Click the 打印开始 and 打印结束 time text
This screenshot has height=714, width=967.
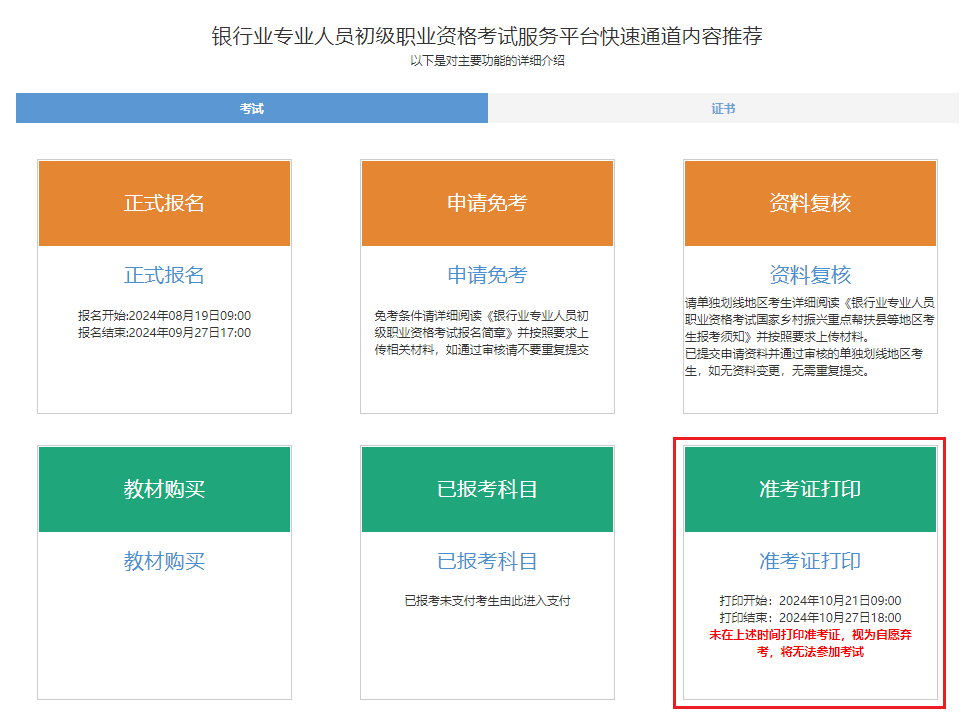810,609
